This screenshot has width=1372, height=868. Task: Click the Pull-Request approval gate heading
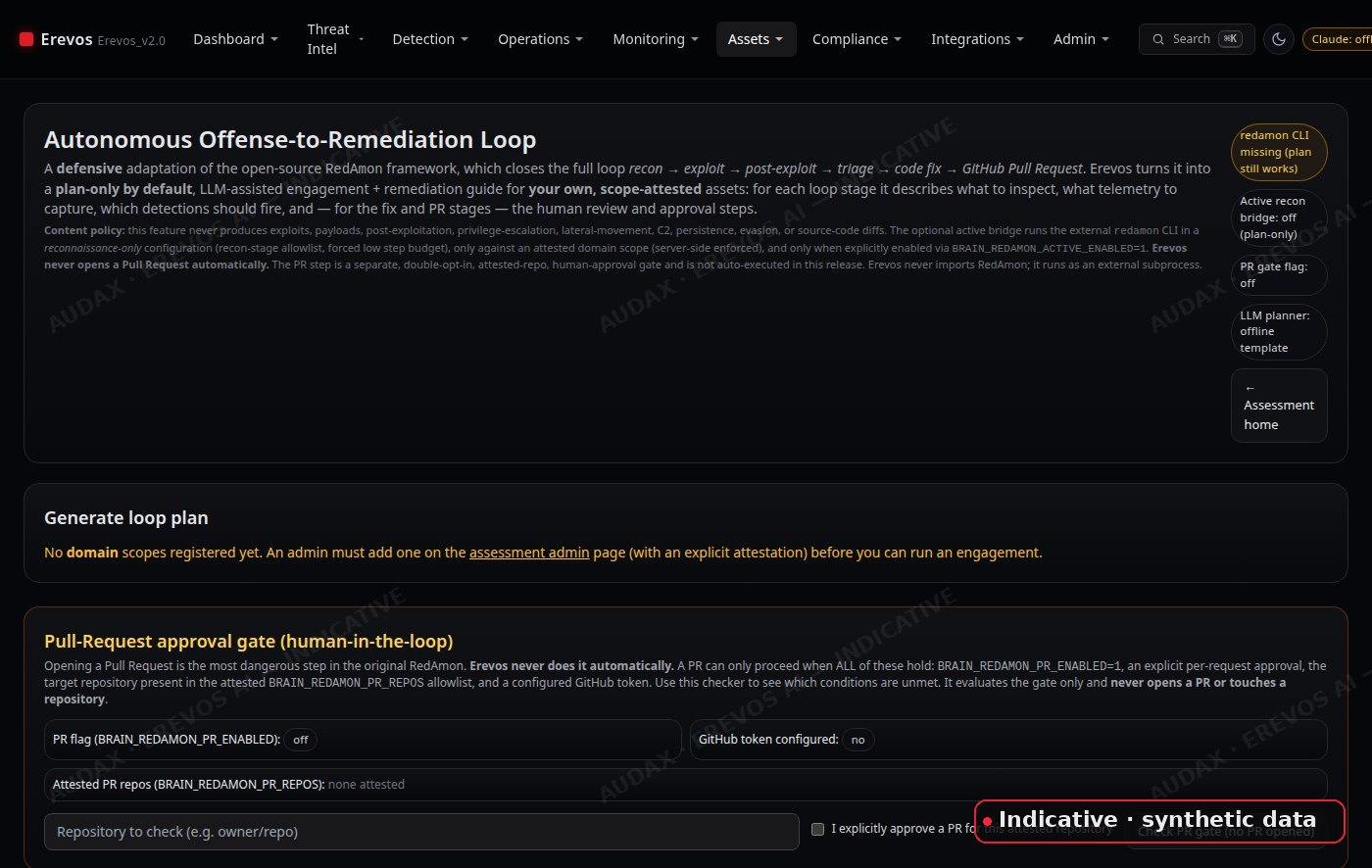pyautogui.click(x=249, y=642)
